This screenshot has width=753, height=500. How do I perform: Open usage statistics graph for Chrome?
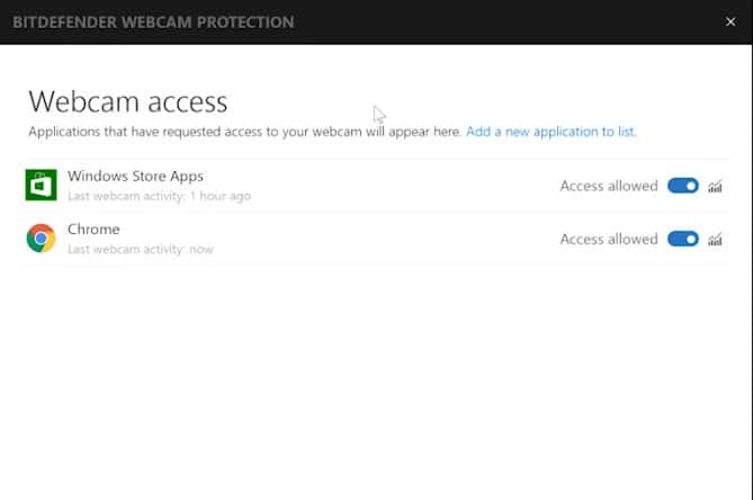[715, 239]
